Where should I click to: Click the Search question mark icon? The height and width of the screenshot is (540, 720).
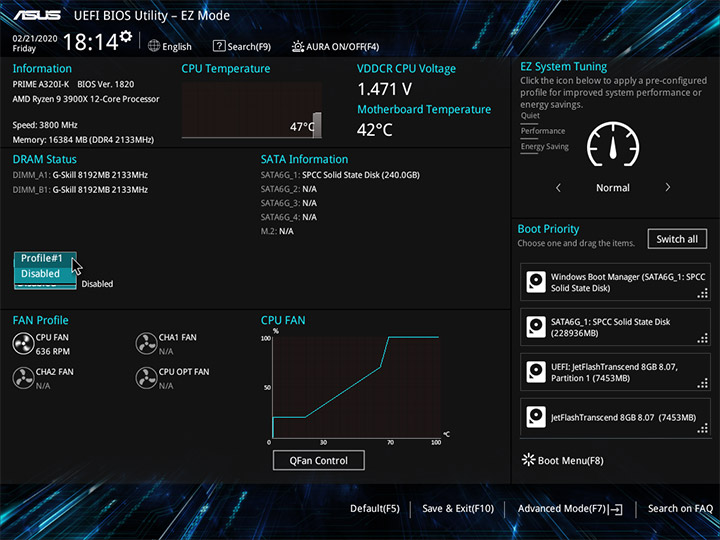coord(219,46)
